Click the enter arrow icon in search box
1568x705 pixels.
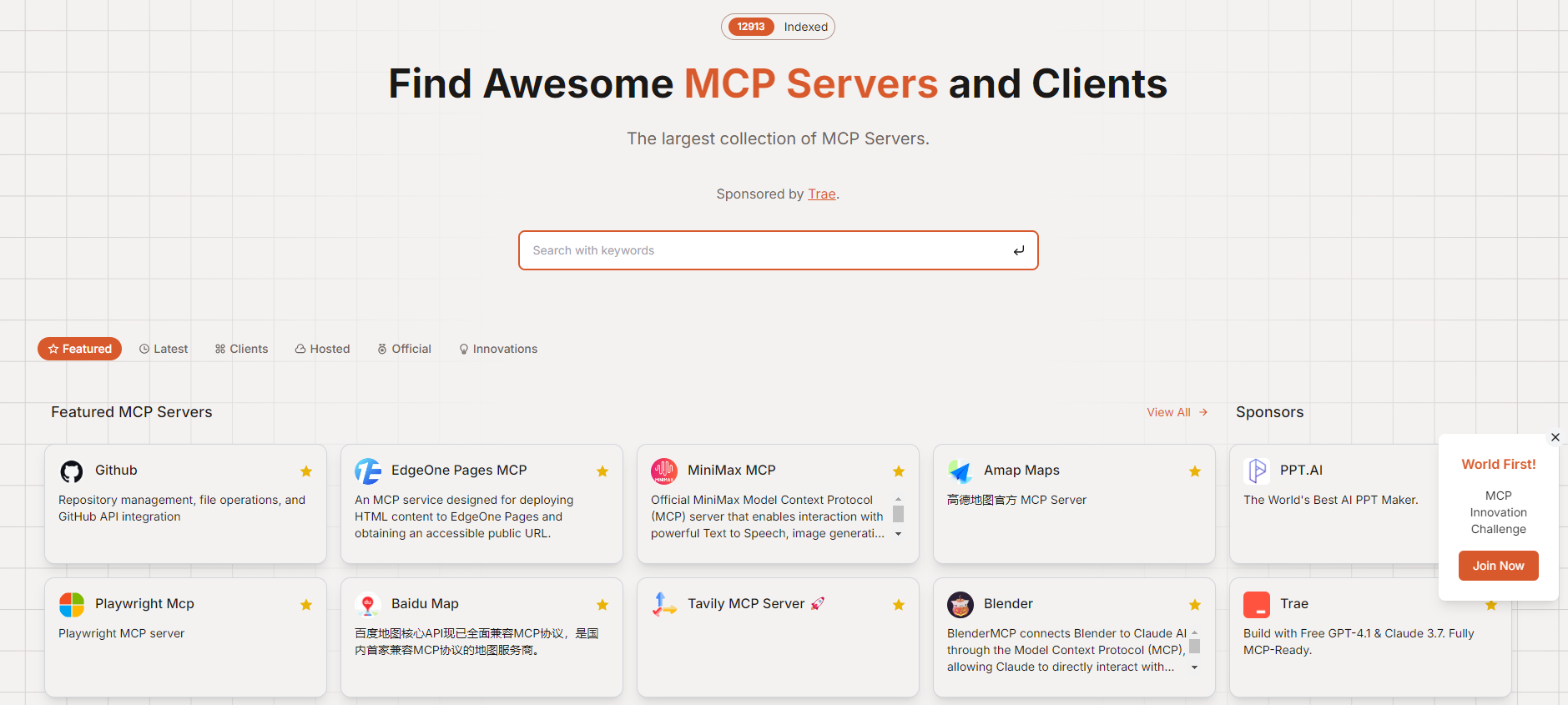1019,250
